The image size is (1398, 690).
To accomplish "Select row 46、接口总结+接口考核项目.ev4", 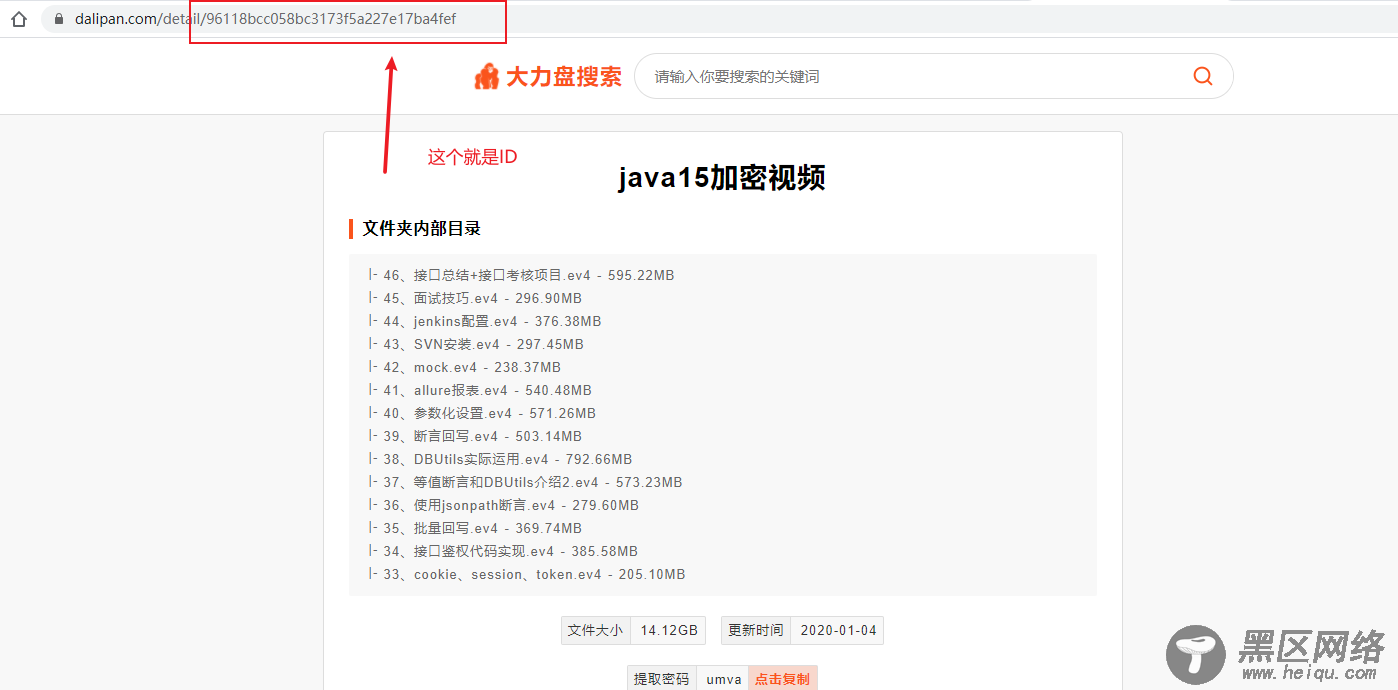I will [522, 275].
